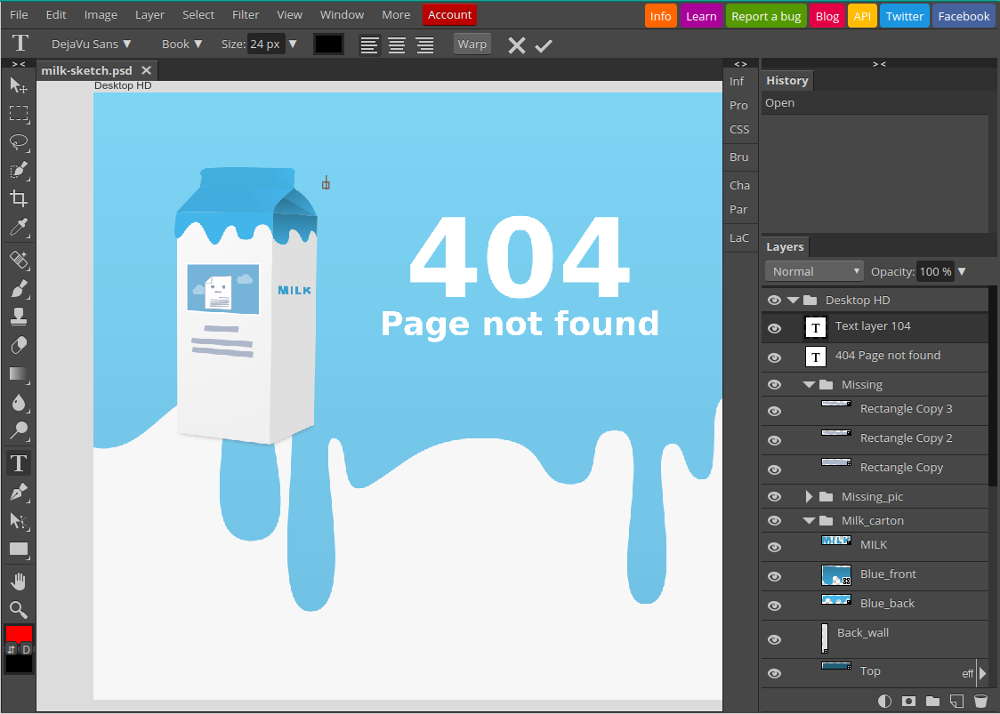Expand the Missing_pic folder
The width and height of the screenshot is (1000, 714).
[x=809, y=496]
